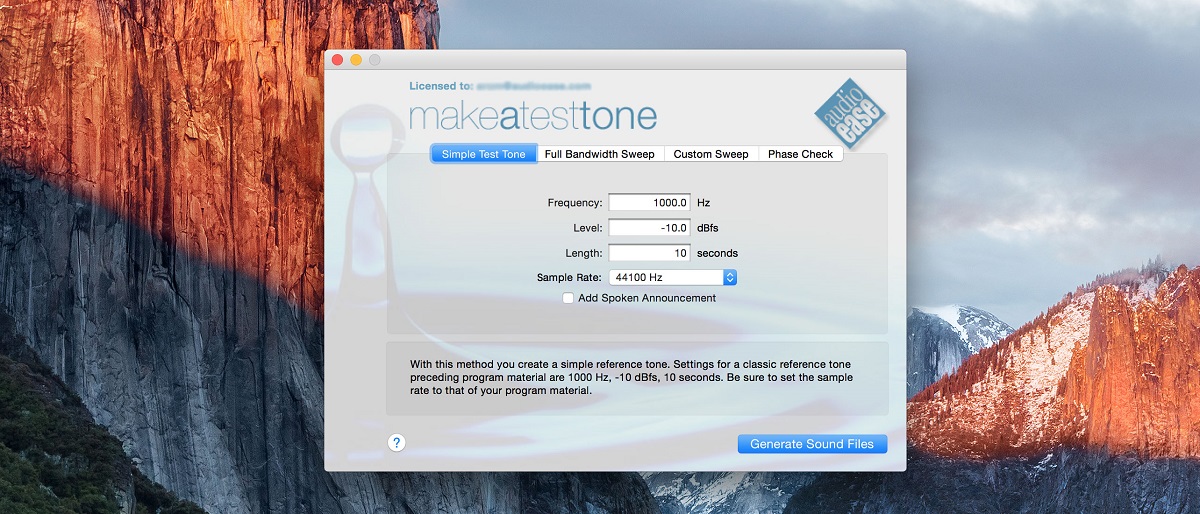Focus the Length seconds field

[650, 253]
